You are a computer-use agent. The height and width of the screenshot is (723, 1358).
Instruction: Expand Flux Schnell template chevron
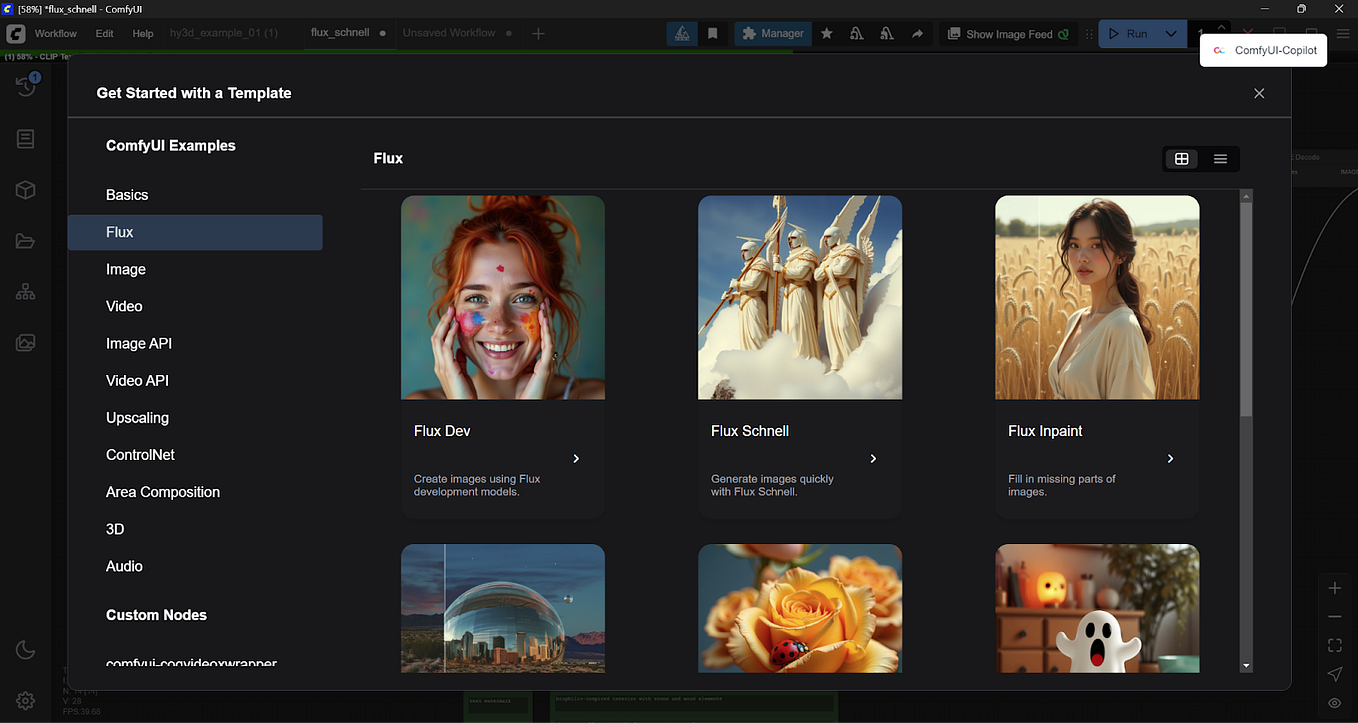[873, 458]
